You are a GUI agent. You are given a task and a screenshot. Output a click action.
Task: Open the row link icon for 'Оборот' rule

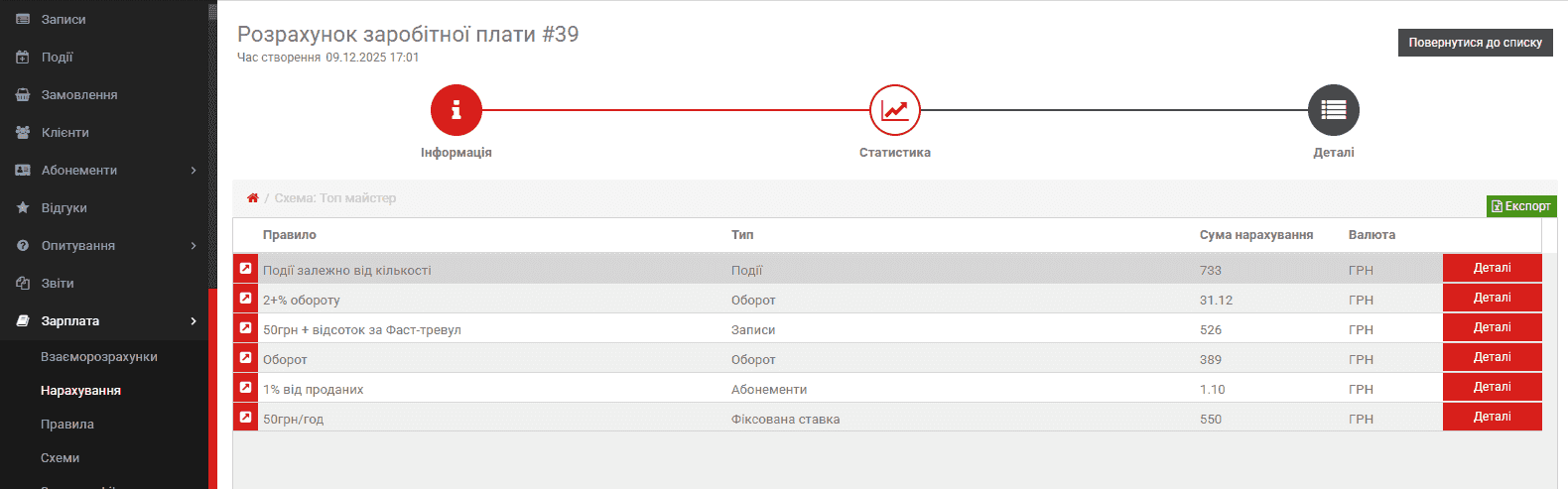[245, 358]
